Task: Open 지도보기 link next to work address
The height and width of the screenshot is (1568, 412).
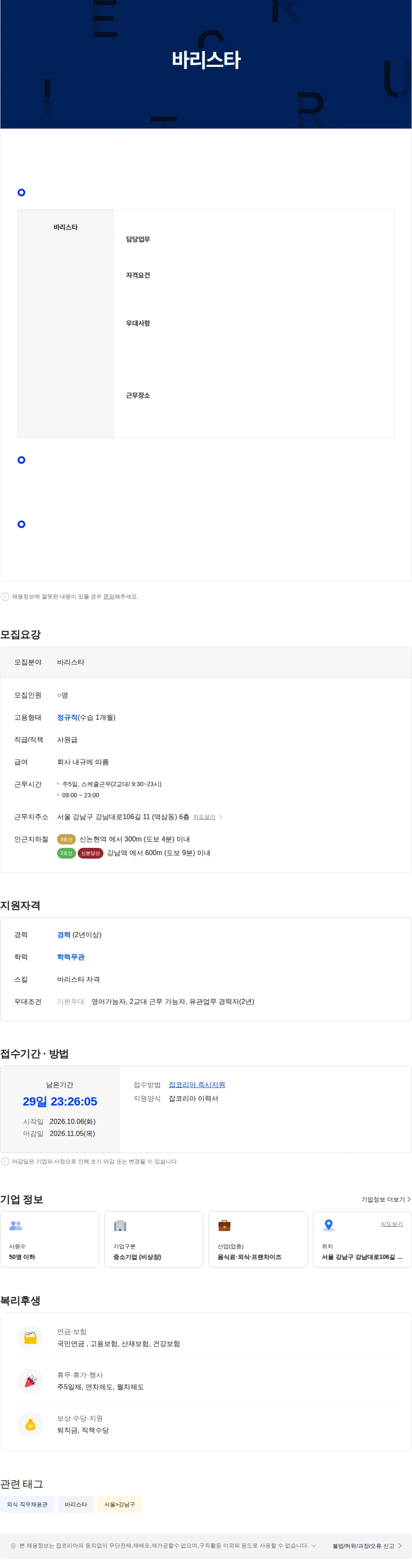Action: pyautogui.click(x=204, y=817)
